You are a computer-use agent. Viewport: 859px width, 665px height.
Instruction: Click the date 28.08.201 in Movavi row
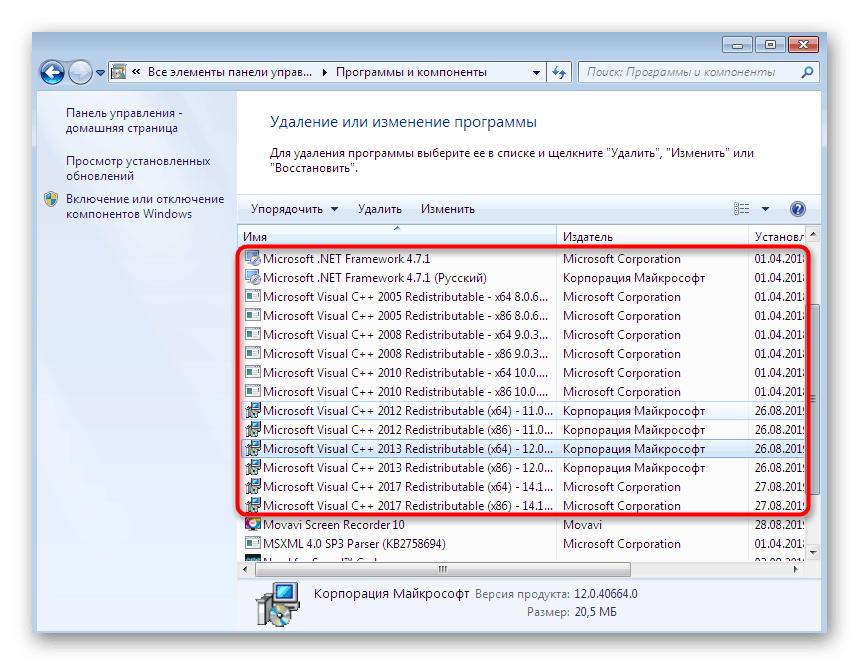point(779,525)
